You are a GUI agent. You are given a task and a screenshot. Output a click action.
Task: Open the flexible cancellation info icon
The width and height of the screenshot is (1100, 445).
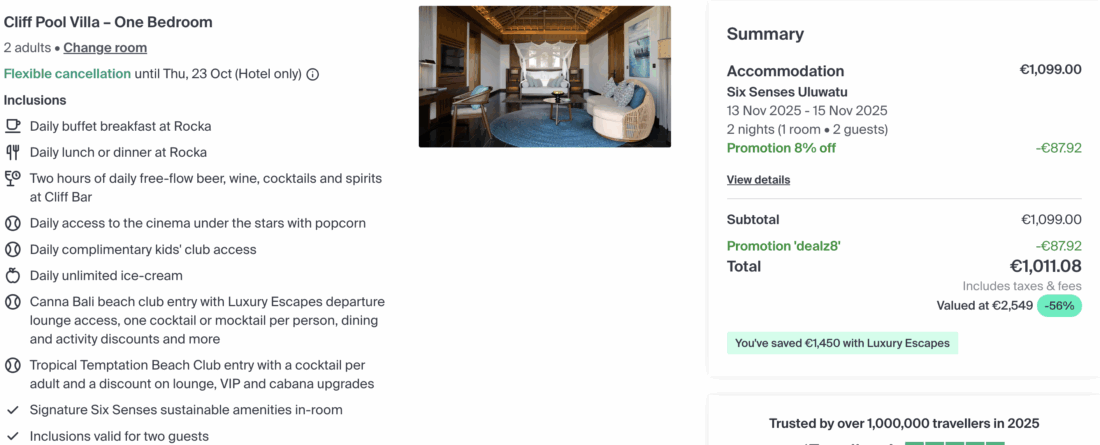coord(313,74)
